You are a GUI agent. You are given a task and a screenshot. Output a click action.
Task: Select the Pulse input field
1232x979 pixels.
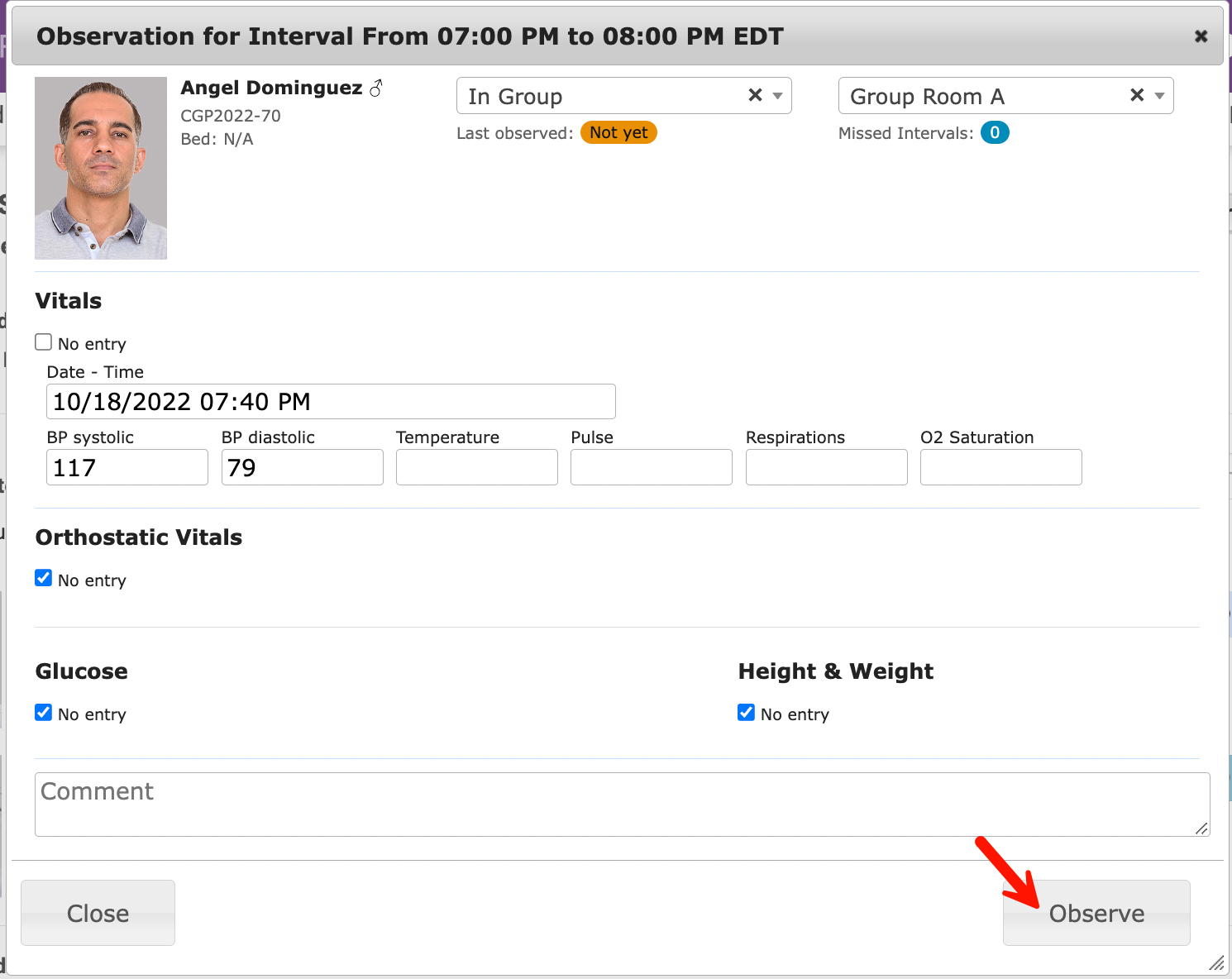(x=652, y=468)
